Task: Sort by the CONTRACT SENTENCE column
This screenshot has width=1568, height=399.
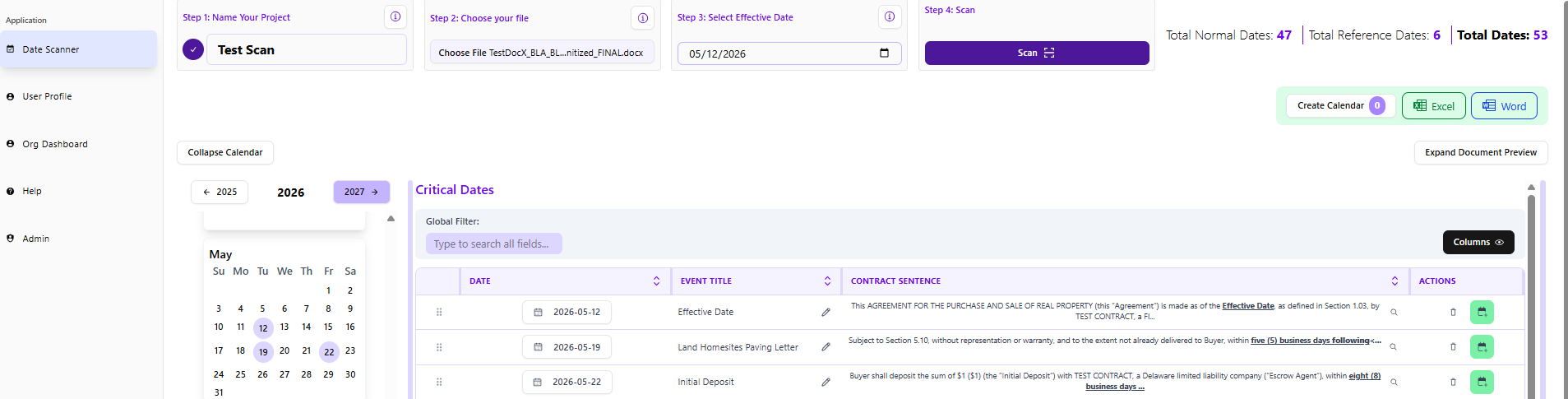Action: (1395, 281)
